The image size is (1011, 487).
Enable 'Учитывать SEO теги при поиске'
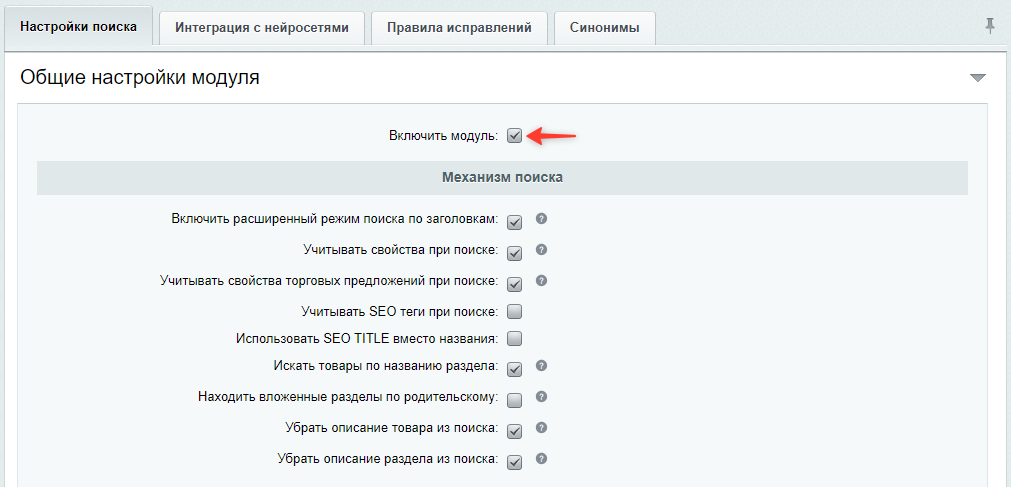click(515, 312)
